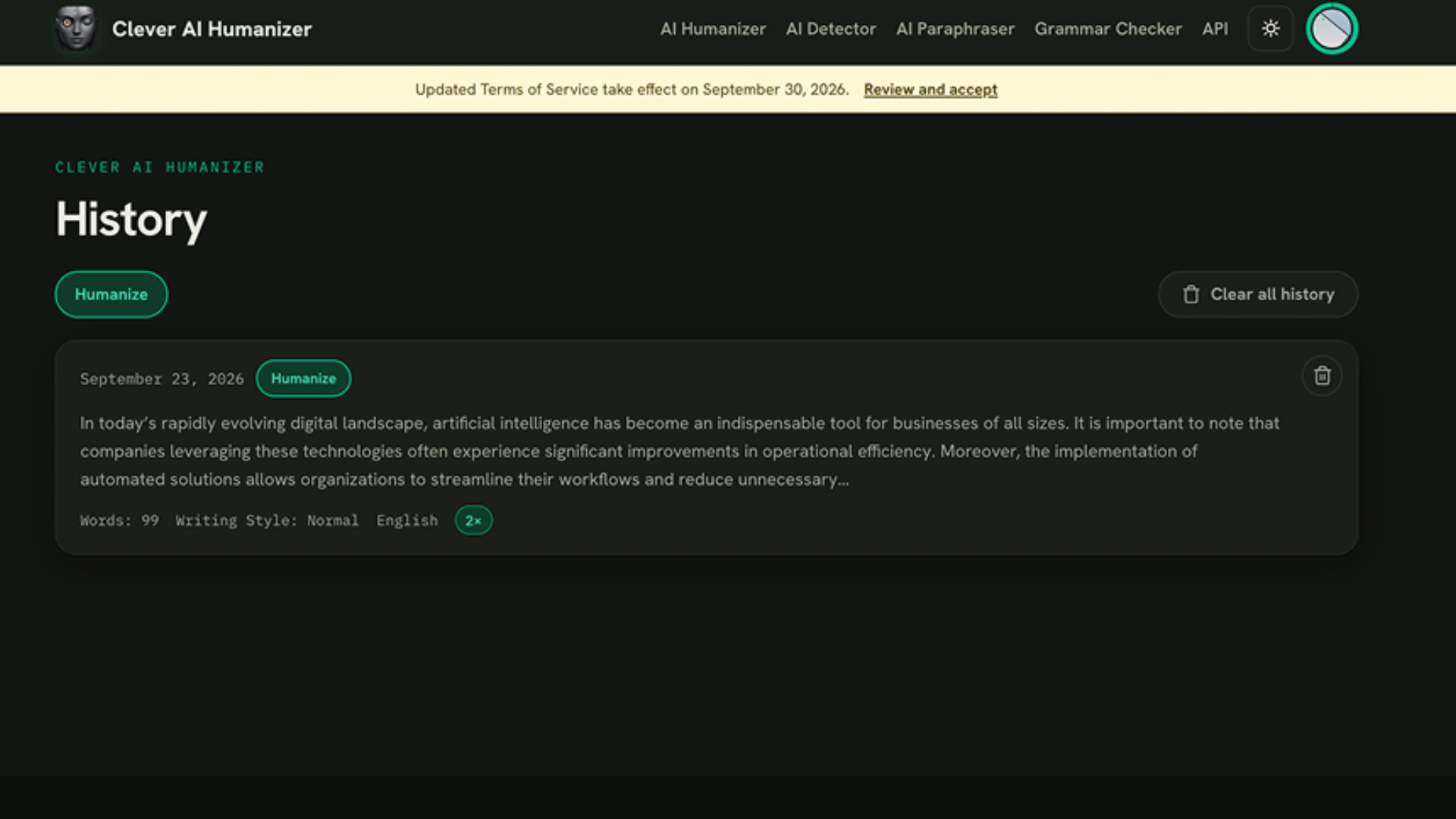Screen dimensions: 1456x819
Task: Open the user profile avatar
Action: point(1332,29)
